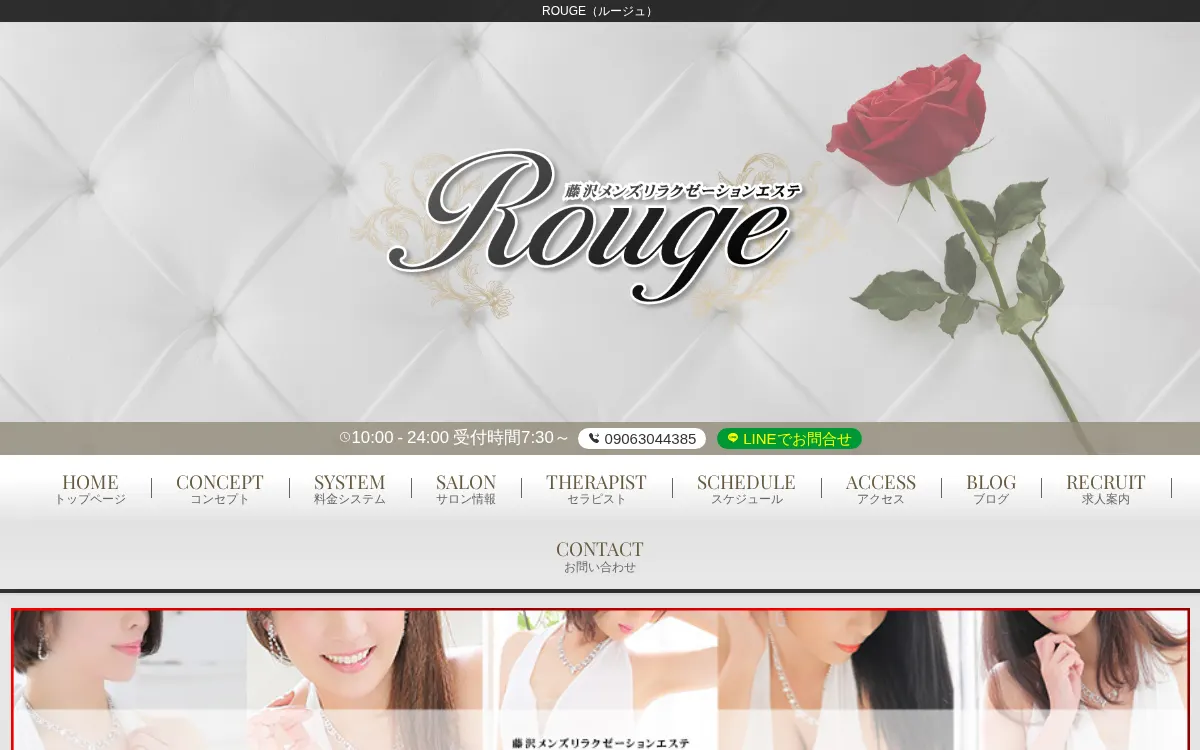Open RECRUIT job information page
The image size is (1200, 750).
[x=1106, y=488]
